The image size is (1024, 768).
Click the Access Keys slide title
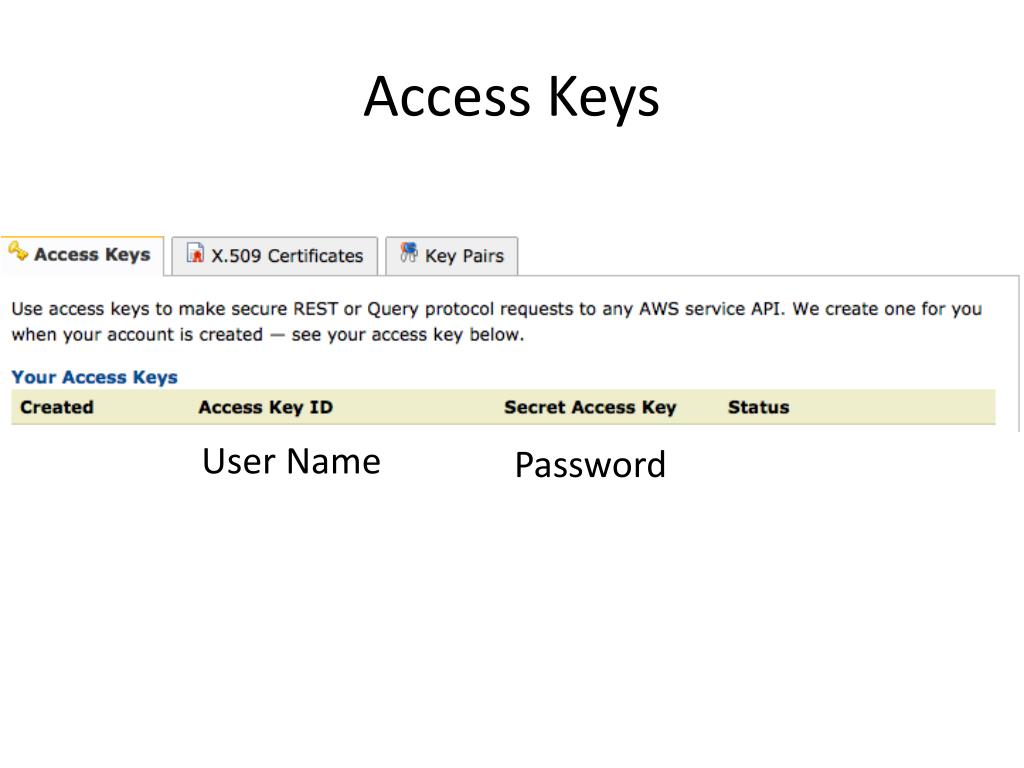point(511,97)
